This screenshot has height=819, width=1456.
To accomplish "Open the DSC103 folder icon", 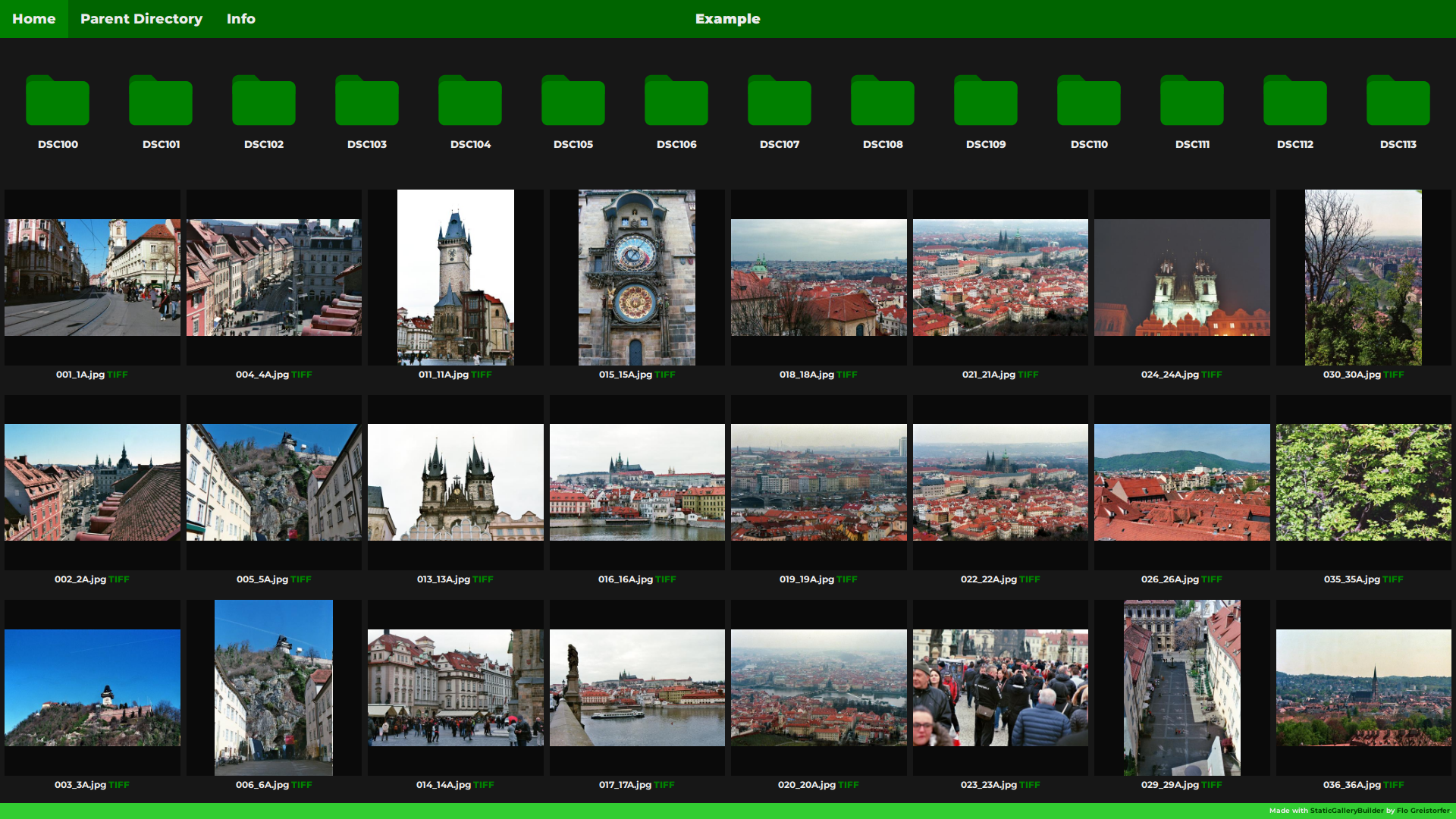I will (x=367, y=101).
